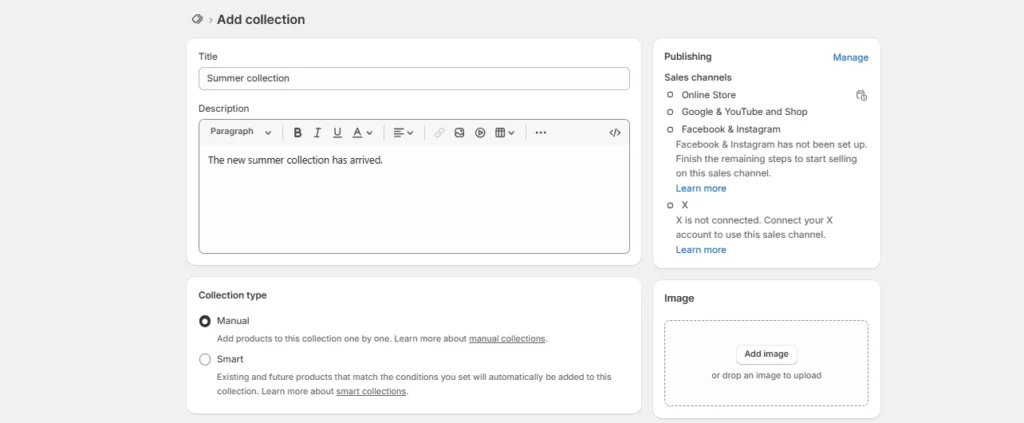Toggle italic formatting in description editor

(x=317, y=133)
